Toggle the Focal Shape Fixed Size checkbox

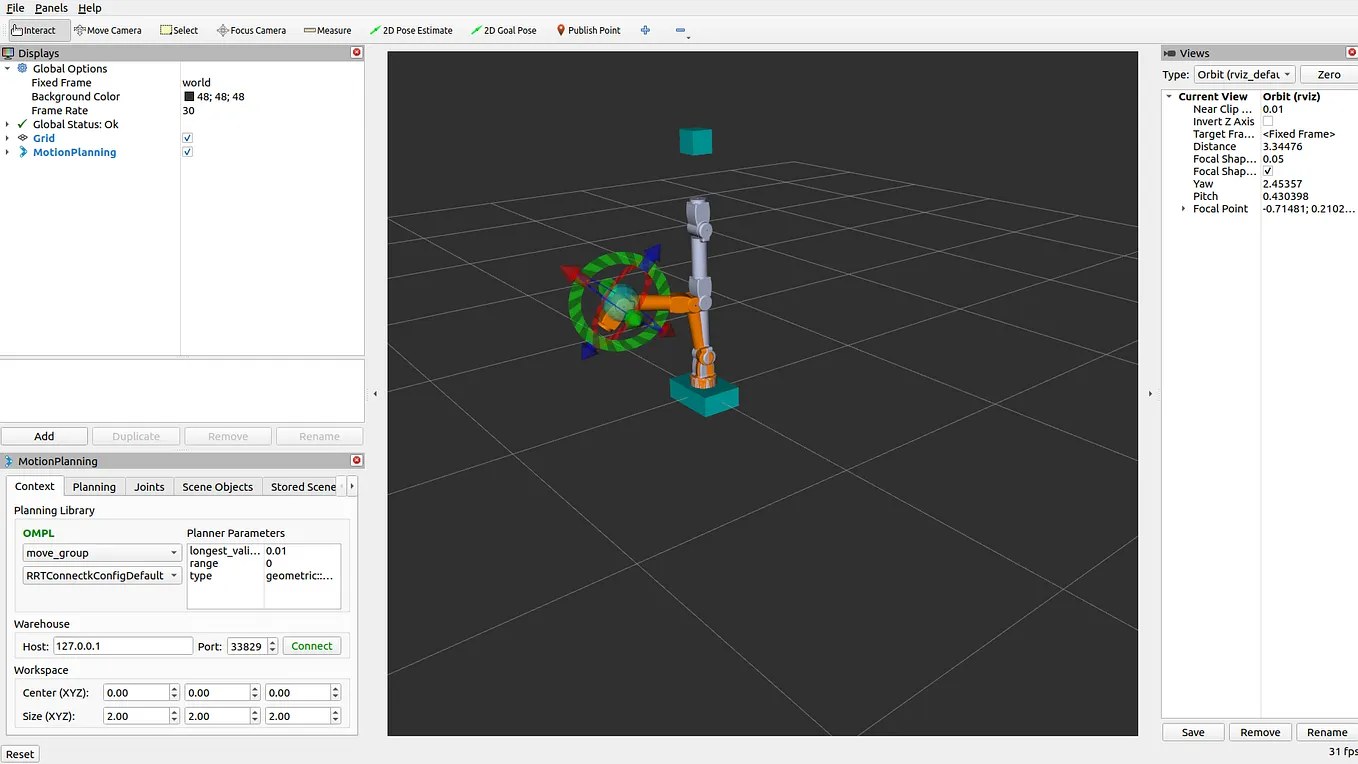click(x=1268, y=171)
